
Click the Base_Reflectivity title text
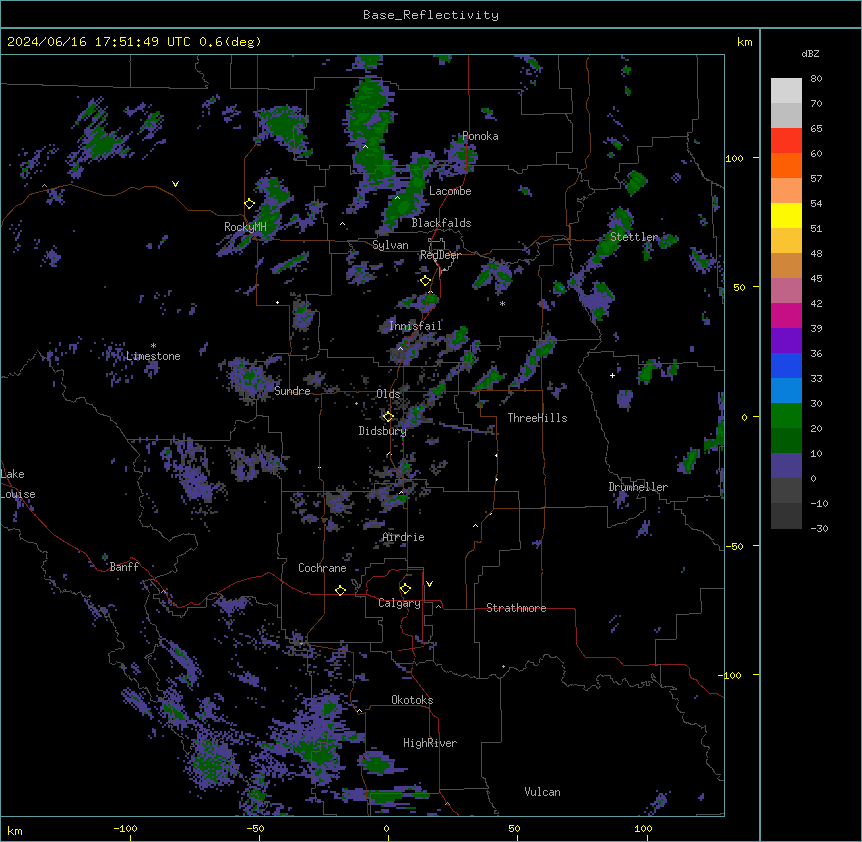pos(431,15)
